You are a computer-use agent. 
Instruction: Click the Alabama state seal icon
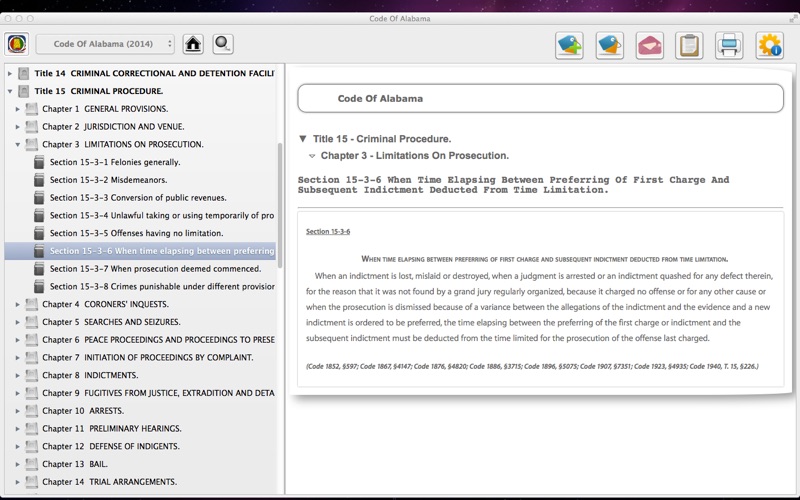pos(17,44)
